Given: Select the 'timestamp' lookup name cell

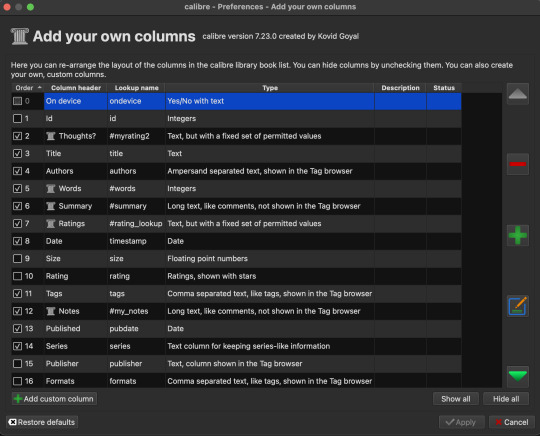Looking at the screenshot, I should click(136, 241).
